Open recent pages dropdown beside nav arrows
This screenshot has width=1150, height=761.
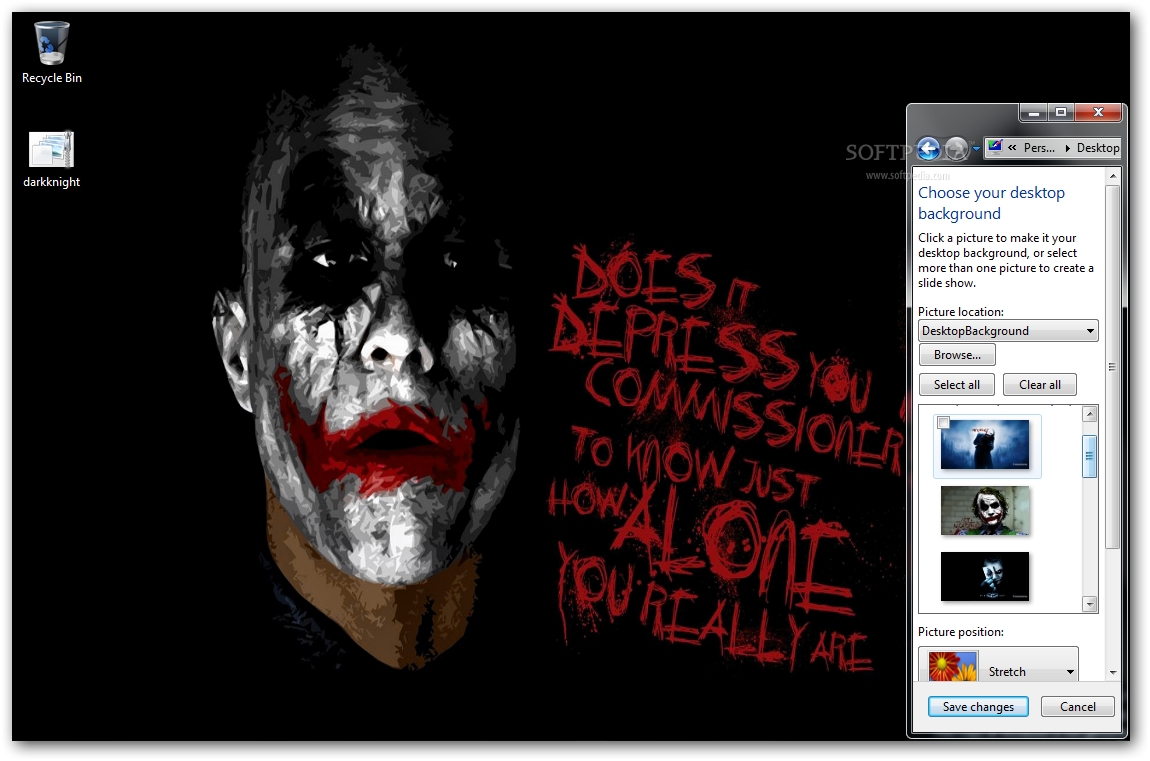(x=975, y=149)
